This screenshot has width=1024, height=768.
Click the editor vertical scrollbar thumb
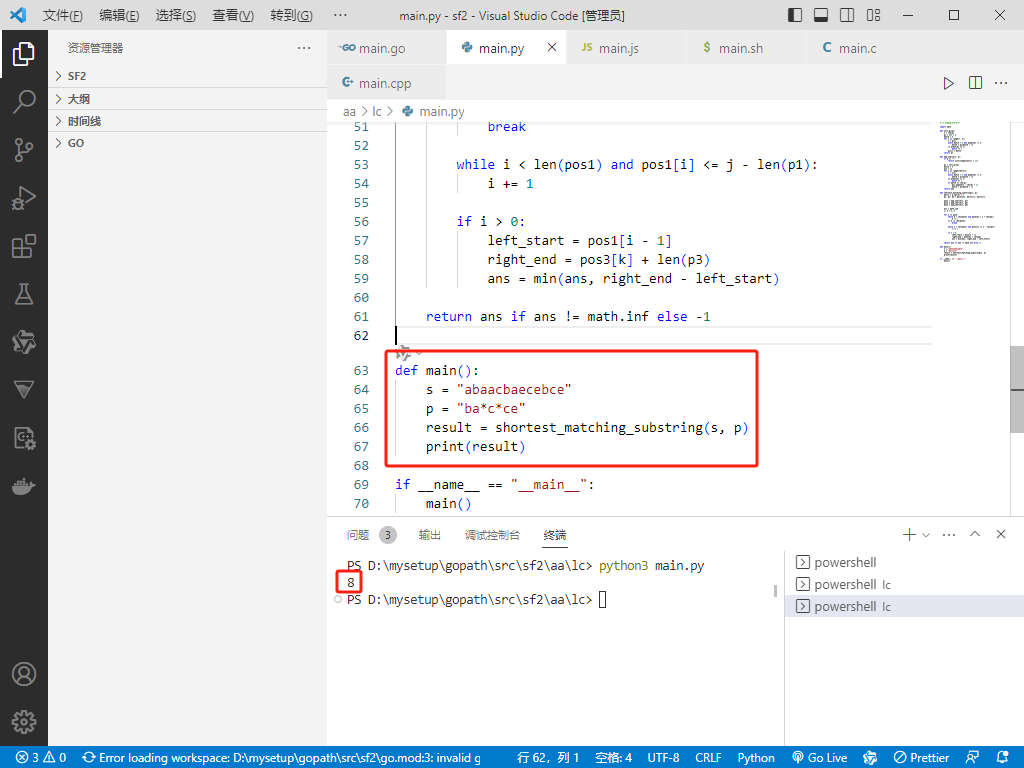(1017, 389)
